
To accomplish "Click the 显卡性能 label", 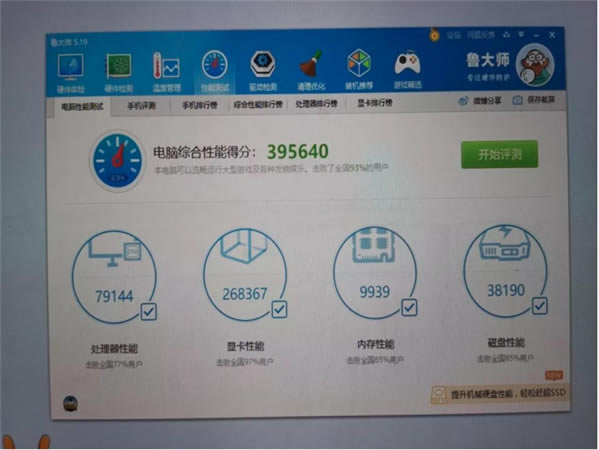I will [x=245, y=346].
